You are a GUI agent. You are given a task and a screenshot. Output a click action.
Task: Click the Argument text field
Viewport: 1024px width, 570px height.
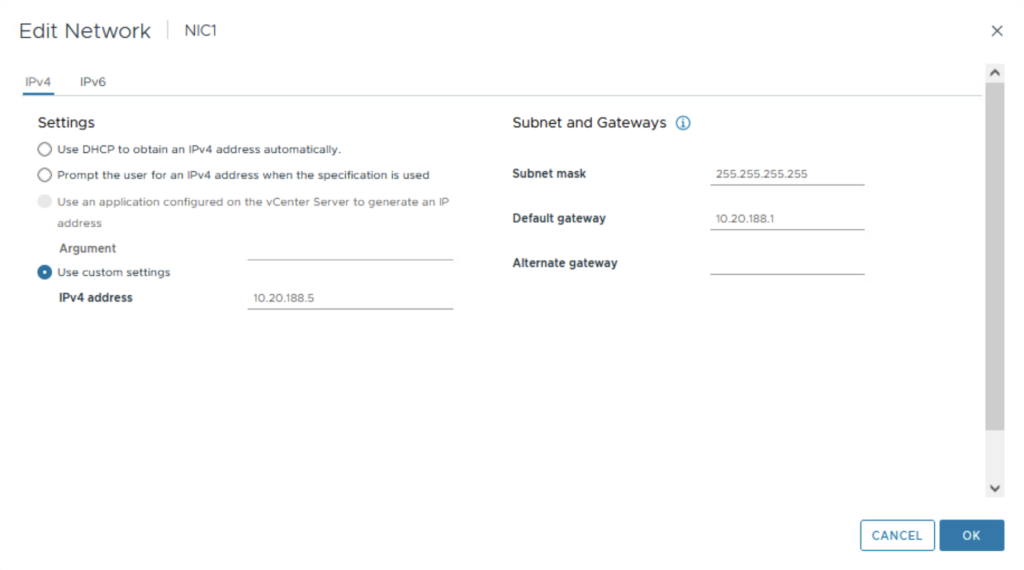pos(350,248)
